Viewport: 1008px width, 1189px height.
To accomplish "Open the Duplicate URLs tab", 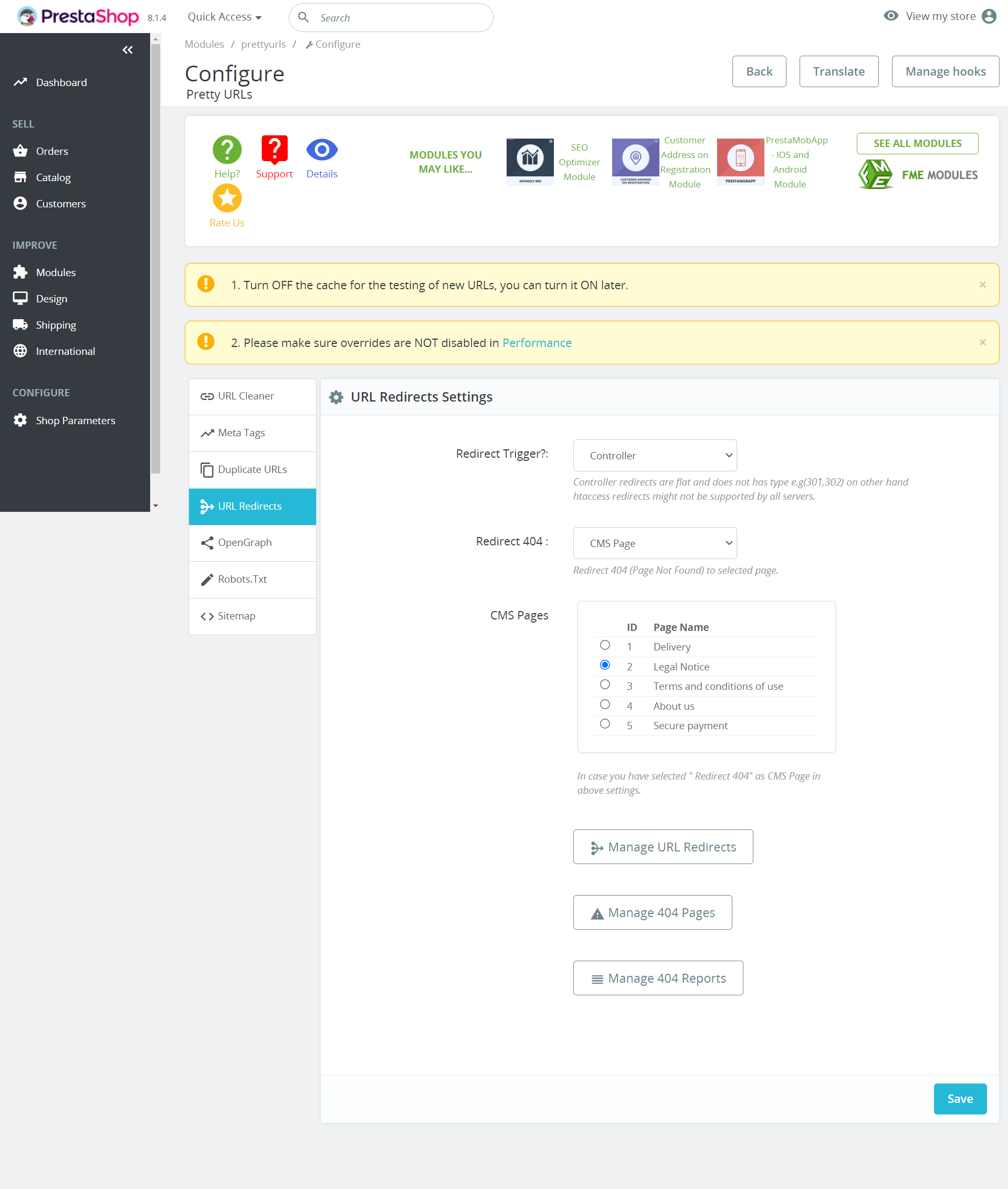I will [x=252, y=469].
